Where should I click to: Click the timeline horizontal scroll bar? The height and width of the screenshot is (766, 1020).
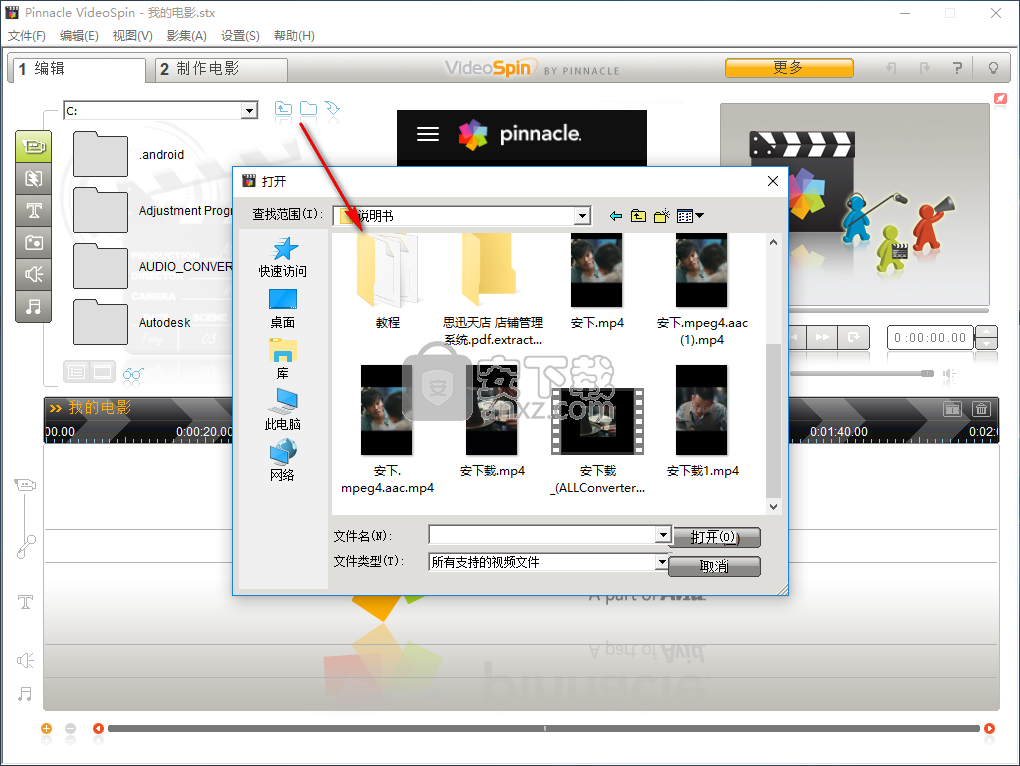(544, 728)
